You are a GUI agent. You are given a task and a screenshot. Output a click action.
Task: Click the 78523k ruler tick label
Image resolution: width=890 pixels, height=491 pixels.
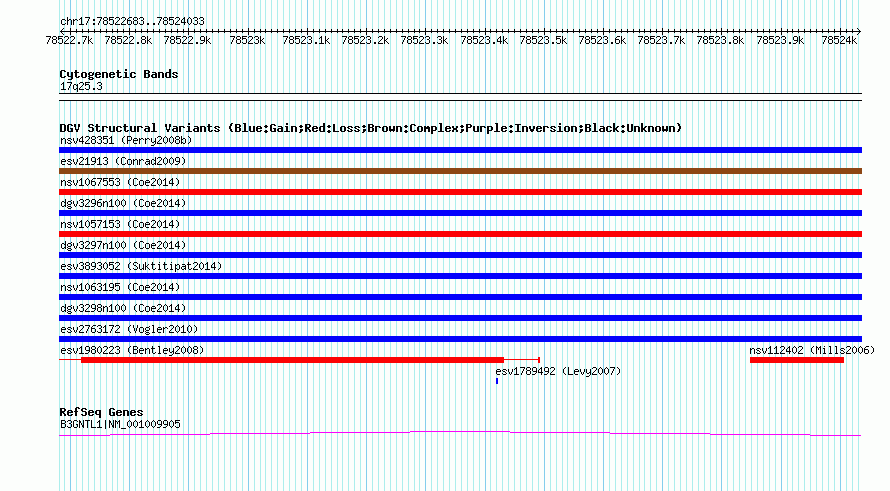click(x=247, y=40)
